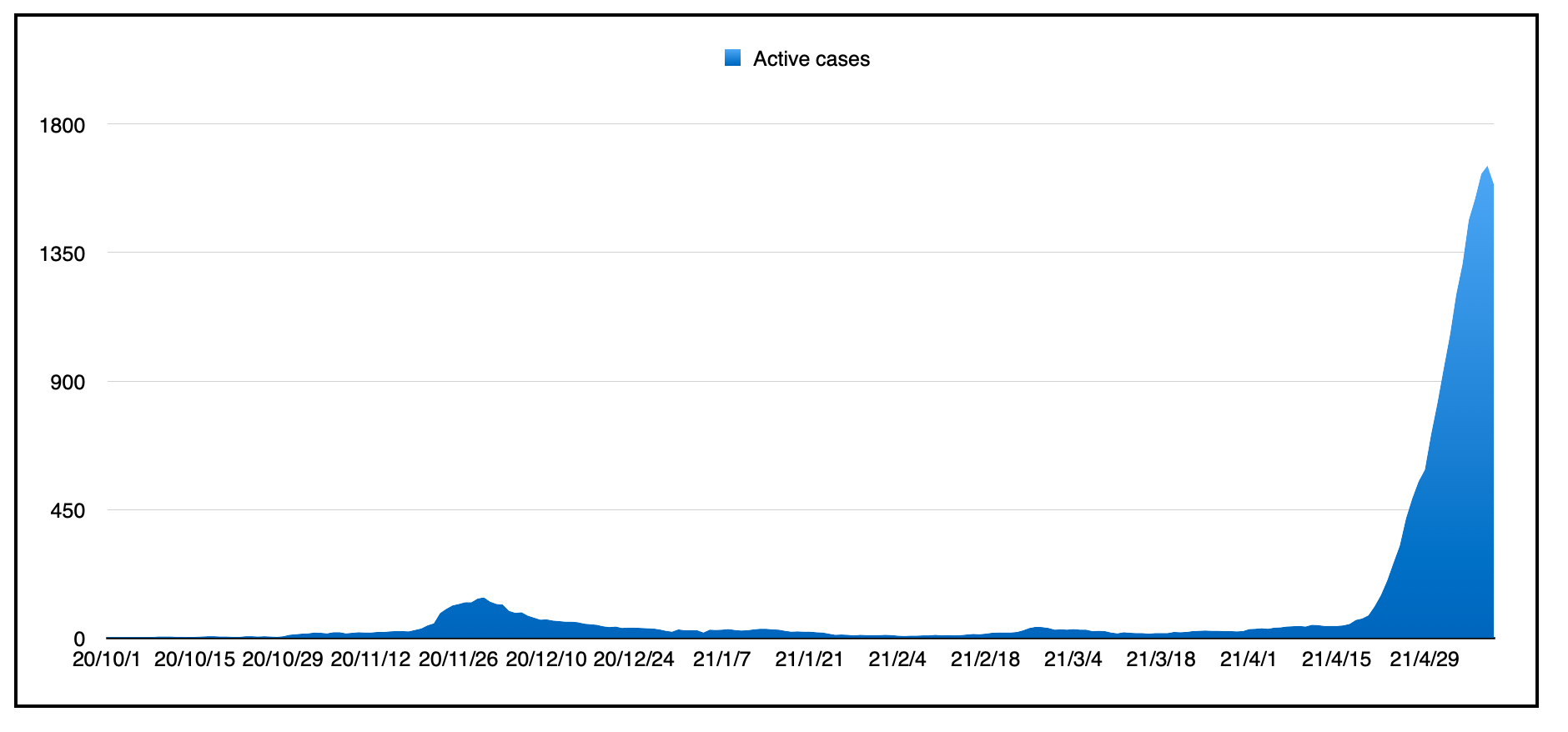Viewport: 1568px width, 732px height.
Task: Click the blue Active cases legend swatch
Action: coord(732,58)
